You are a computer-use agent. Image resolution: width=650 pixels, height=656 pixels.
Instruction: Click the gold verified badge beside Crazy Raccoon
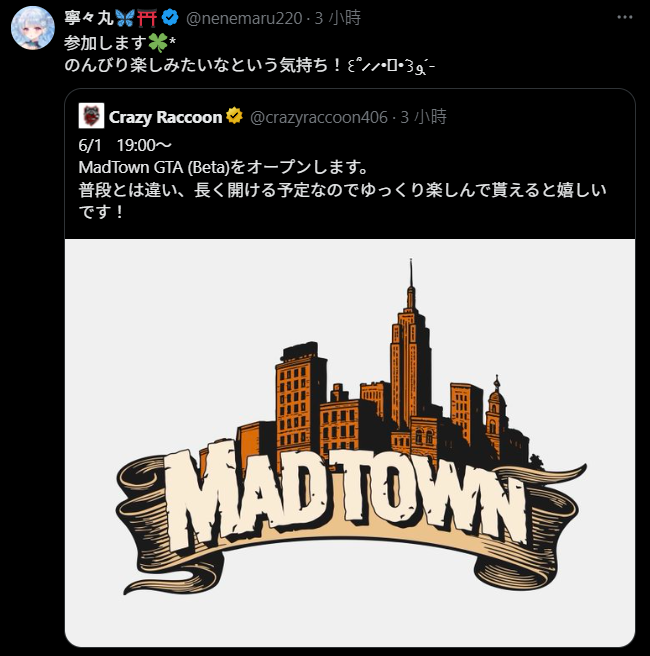pos(235,116)
